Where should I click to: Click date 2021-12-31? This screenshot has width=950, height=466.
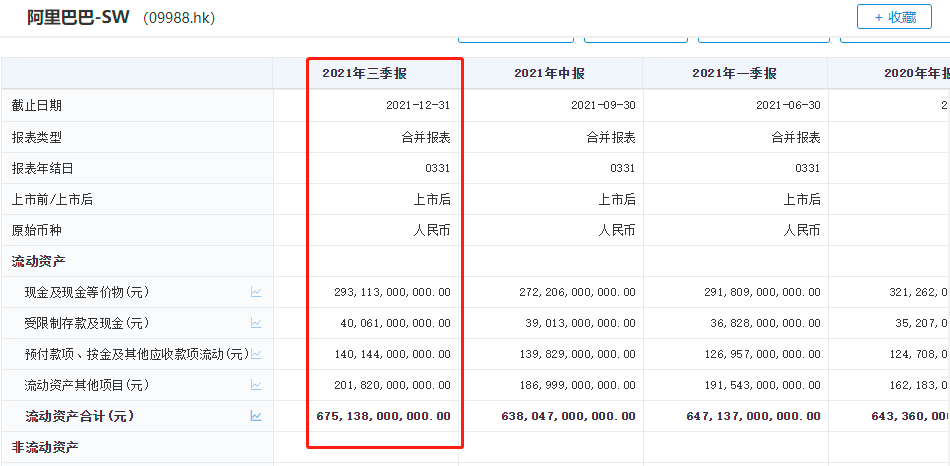[418, 105]
